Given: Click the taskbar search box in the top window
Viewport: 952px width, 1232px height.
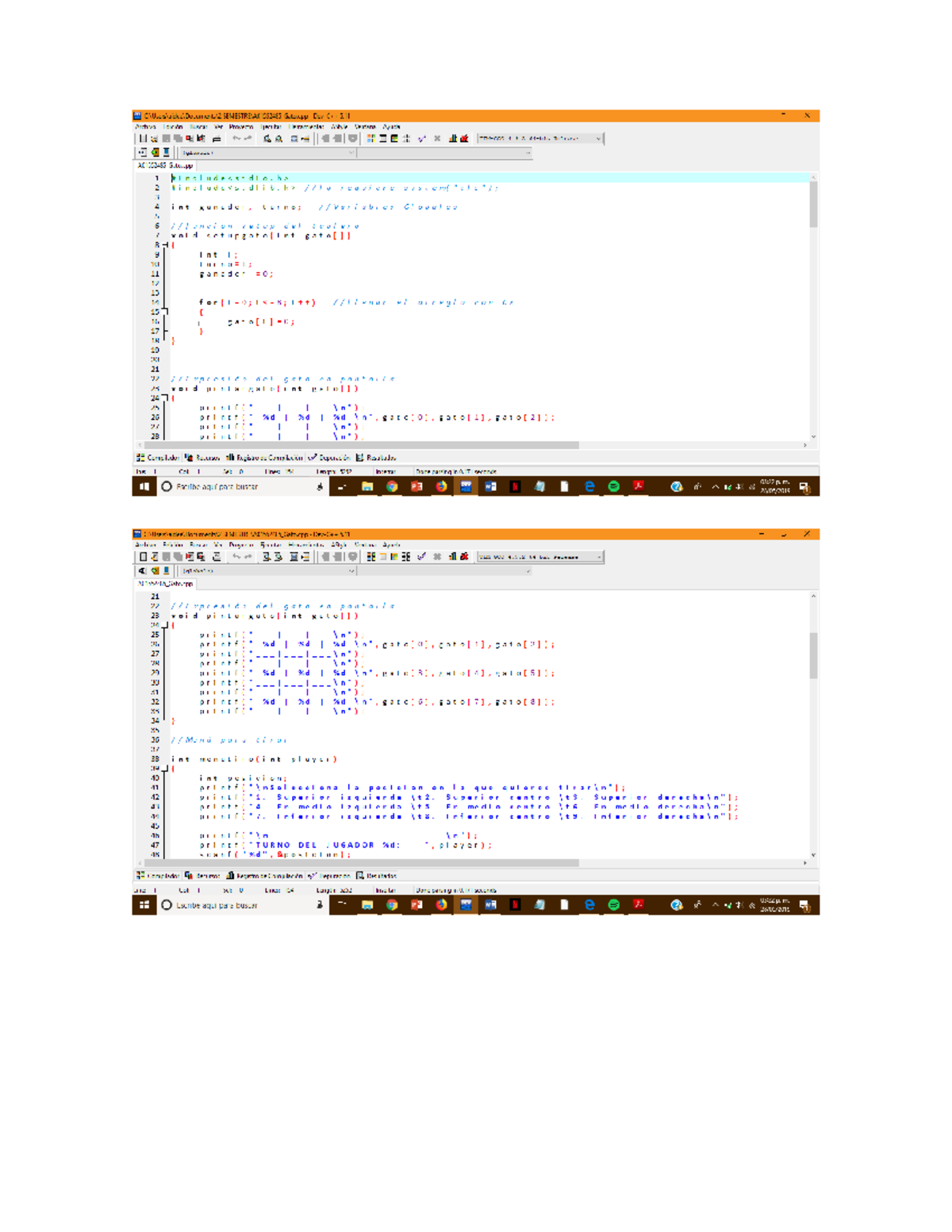Looking at the screenshot, I should point(238,486).
